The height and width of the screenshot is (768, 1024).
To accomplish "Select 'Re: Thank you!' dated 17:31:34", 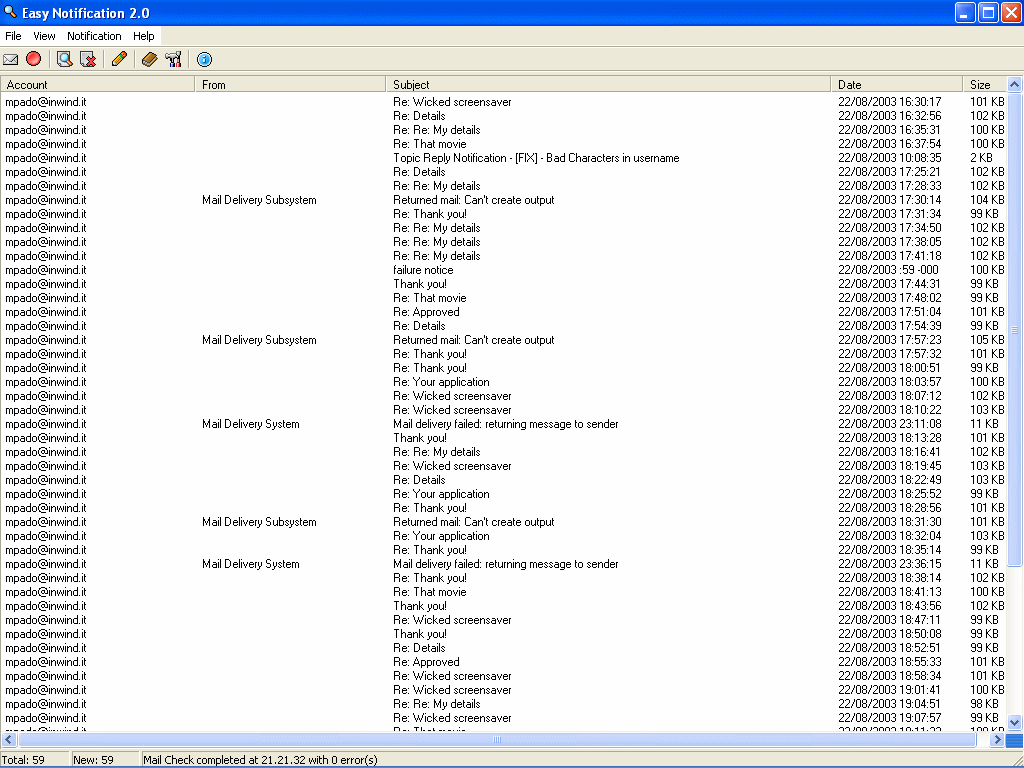I will tap(504, 214).
